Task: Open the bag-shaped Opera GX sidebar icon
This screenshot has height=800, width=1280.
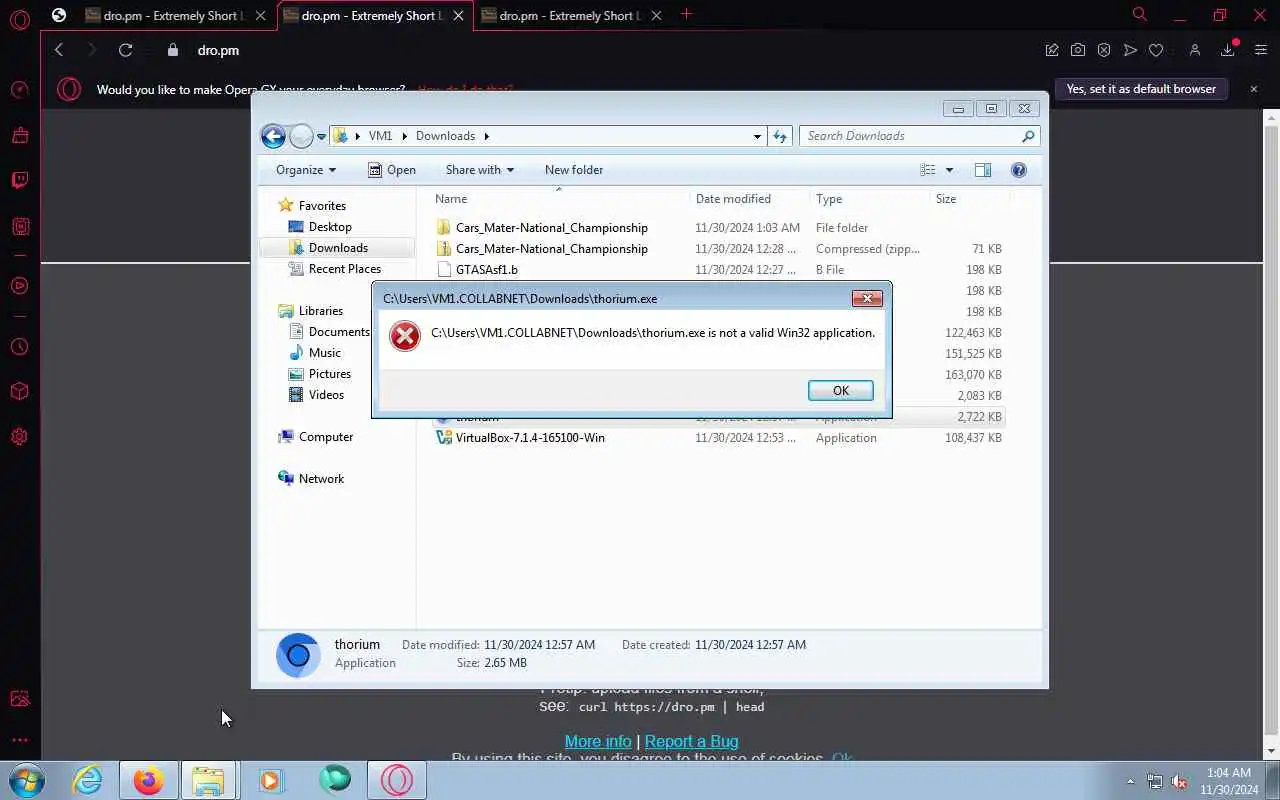Action: point(20,135)
